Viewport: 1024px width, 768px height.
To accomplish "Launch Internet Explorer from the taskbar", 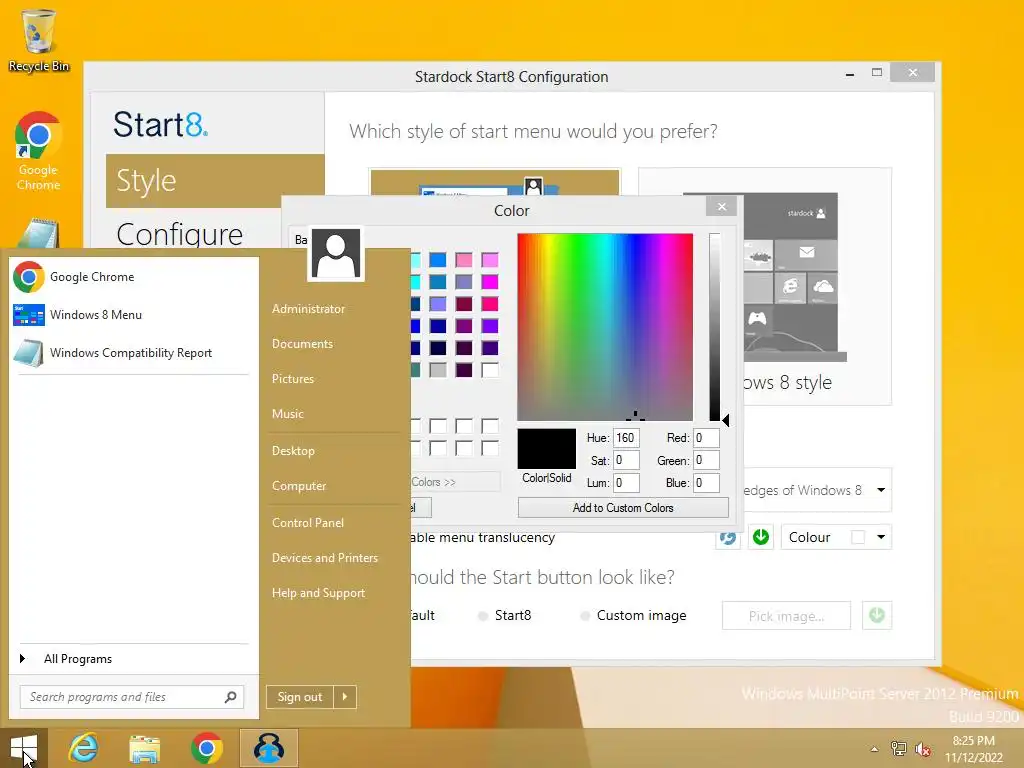I will tap(84, 748).
